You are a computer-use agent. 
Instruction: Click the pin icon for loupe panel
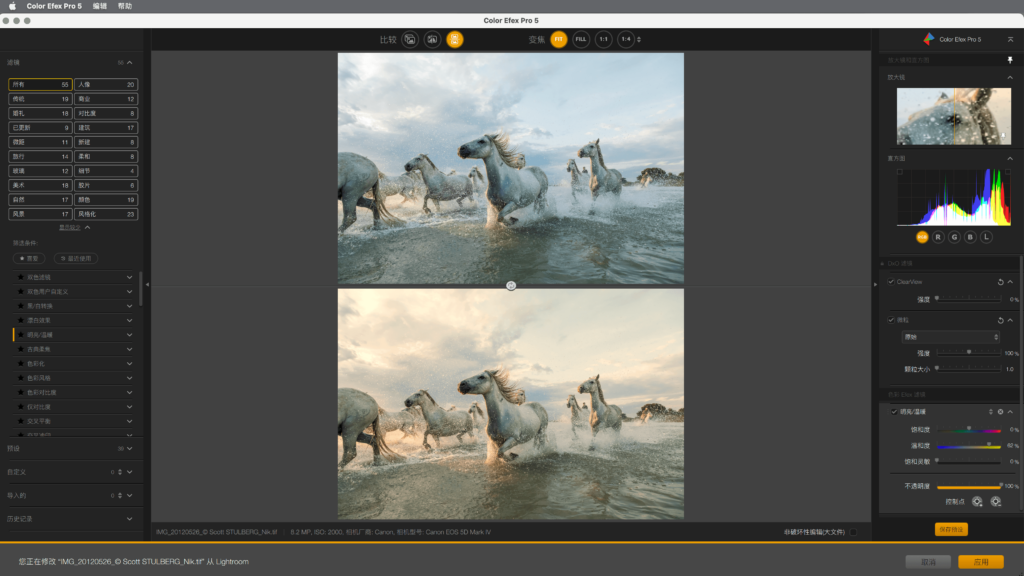(x=1010, y=60)
